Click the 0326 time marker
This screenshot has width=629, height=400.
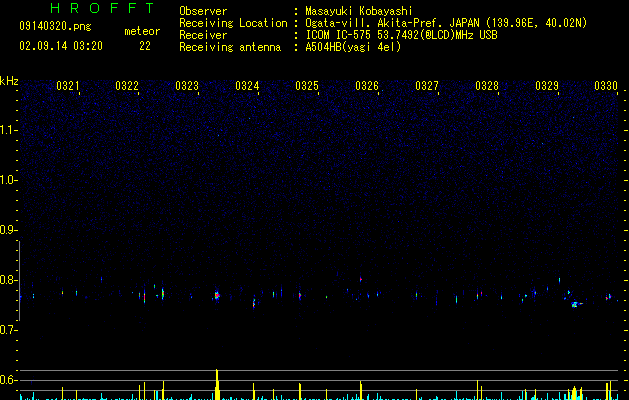pos(367,86)
